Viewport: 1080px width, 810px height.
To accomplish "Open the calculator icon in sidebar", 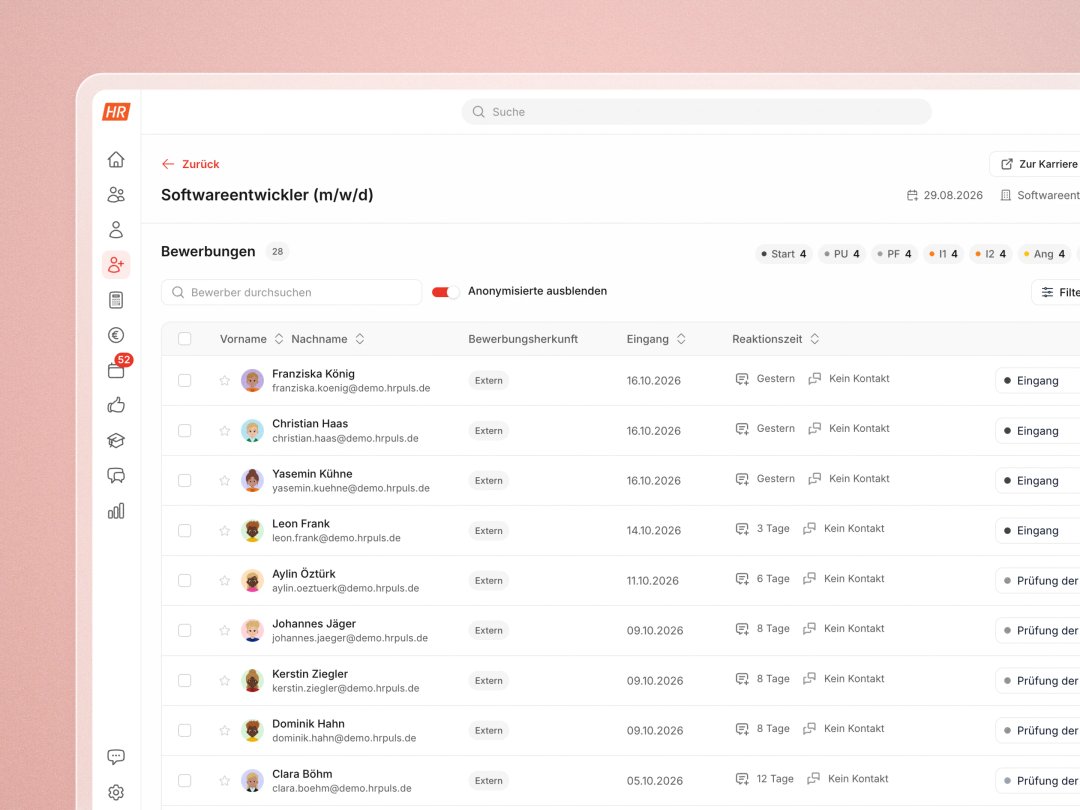I will point(116,300).
